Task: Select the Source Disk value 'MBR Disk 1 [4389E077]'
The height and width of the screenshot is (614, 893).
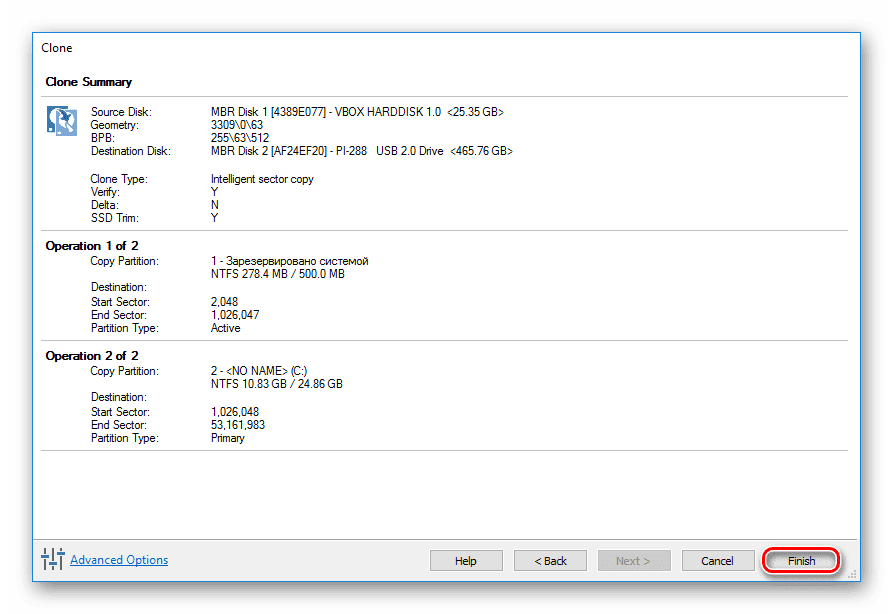Action: (x=268, y=112)
